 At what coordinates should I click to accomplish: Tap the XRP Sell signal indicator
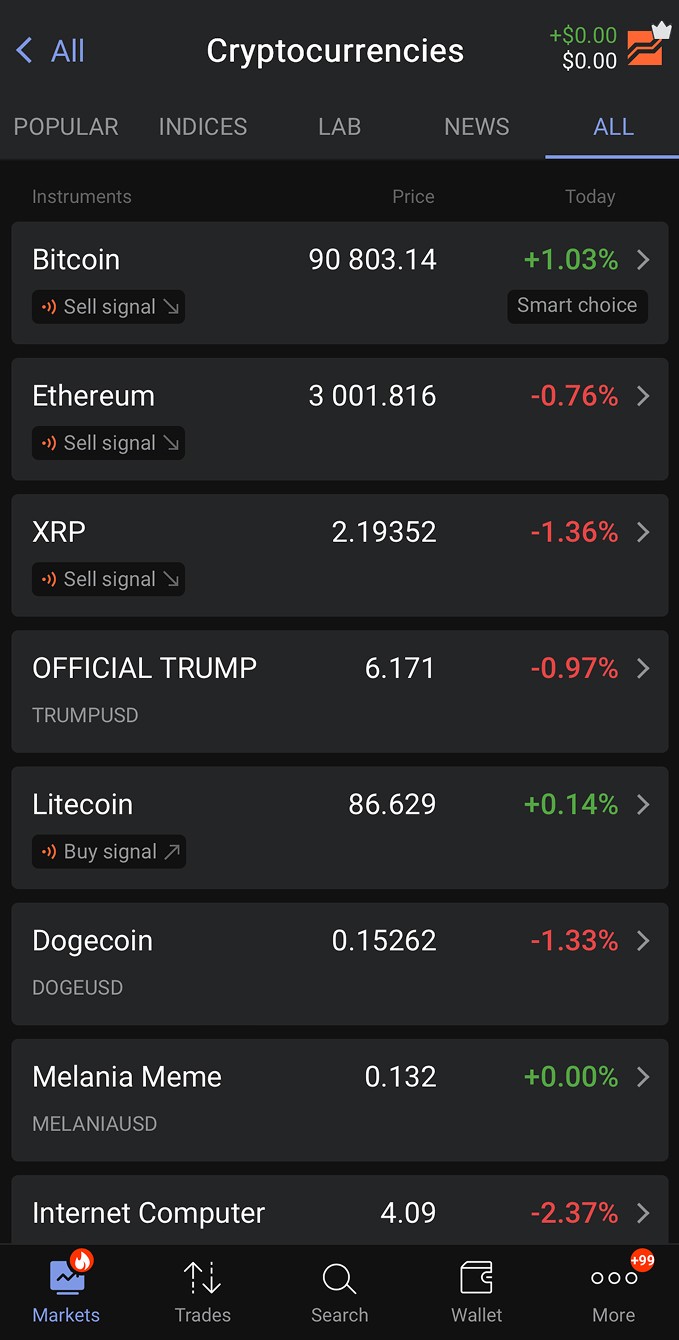[108, 579]
